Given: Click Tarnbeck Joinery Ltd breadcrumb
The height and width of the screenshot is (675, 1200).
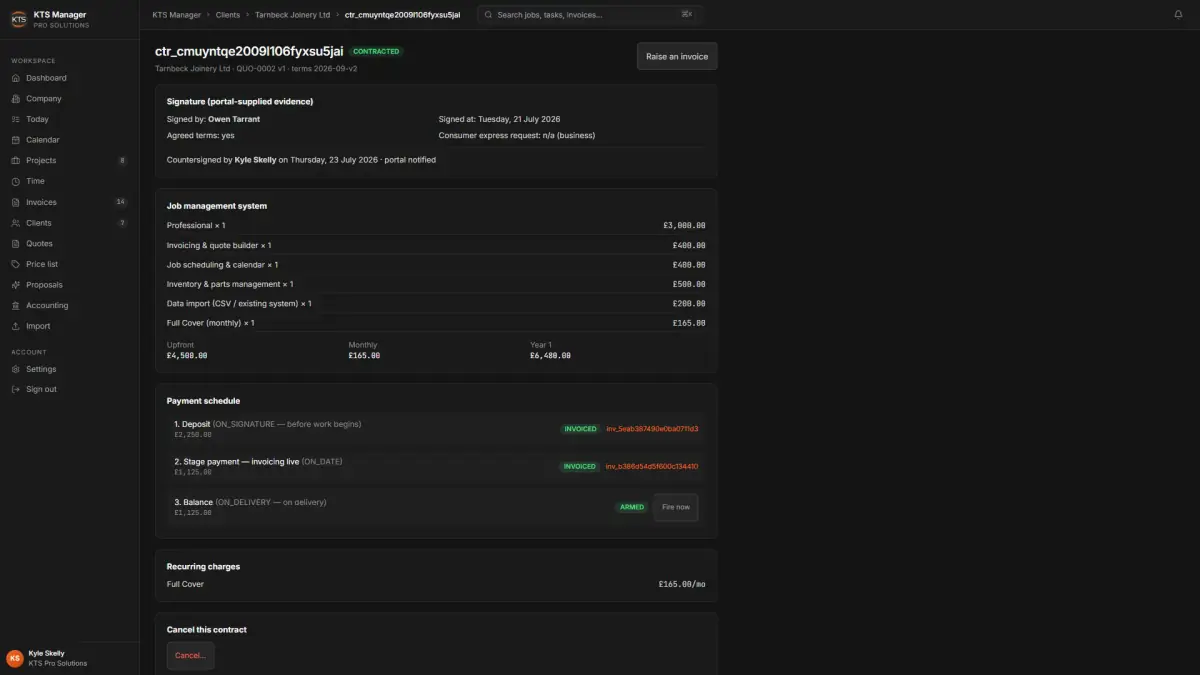Looking at the screenshot, I should point(292,15).
